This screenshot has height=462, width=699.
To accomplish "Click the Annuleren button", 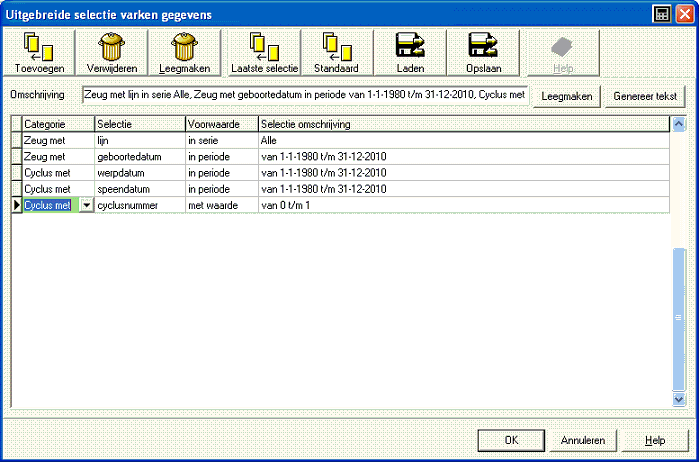I will pos(583,441).
